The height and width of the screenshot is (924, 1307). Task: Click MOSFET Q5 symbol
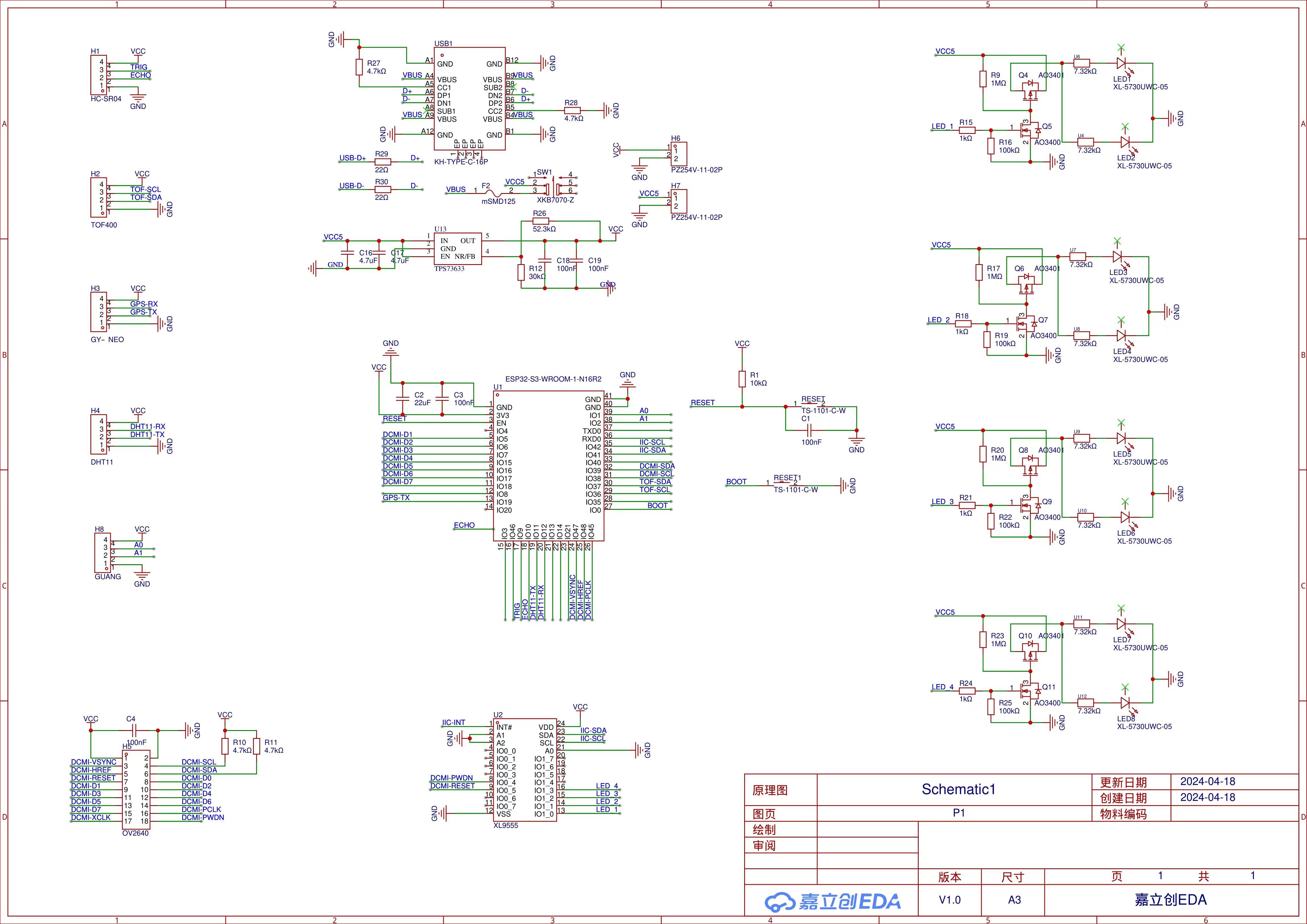(x=1030, y=130)
